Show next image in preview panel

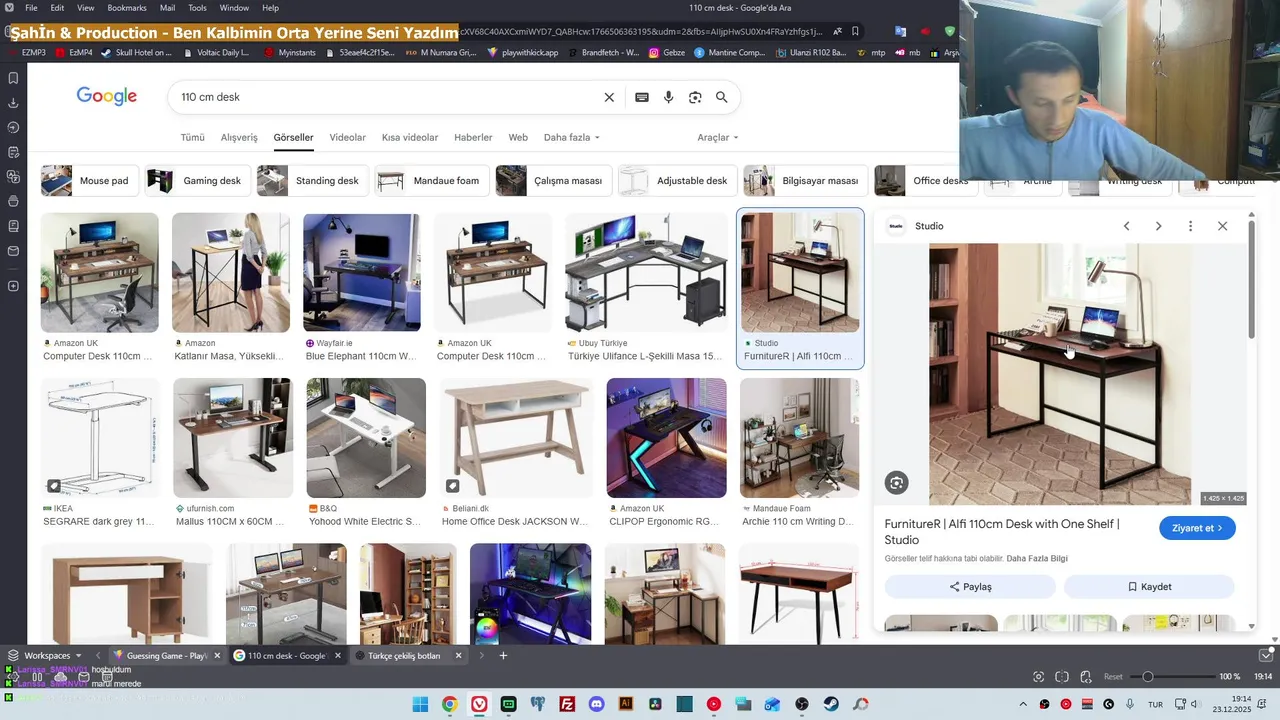point(1158,226)
